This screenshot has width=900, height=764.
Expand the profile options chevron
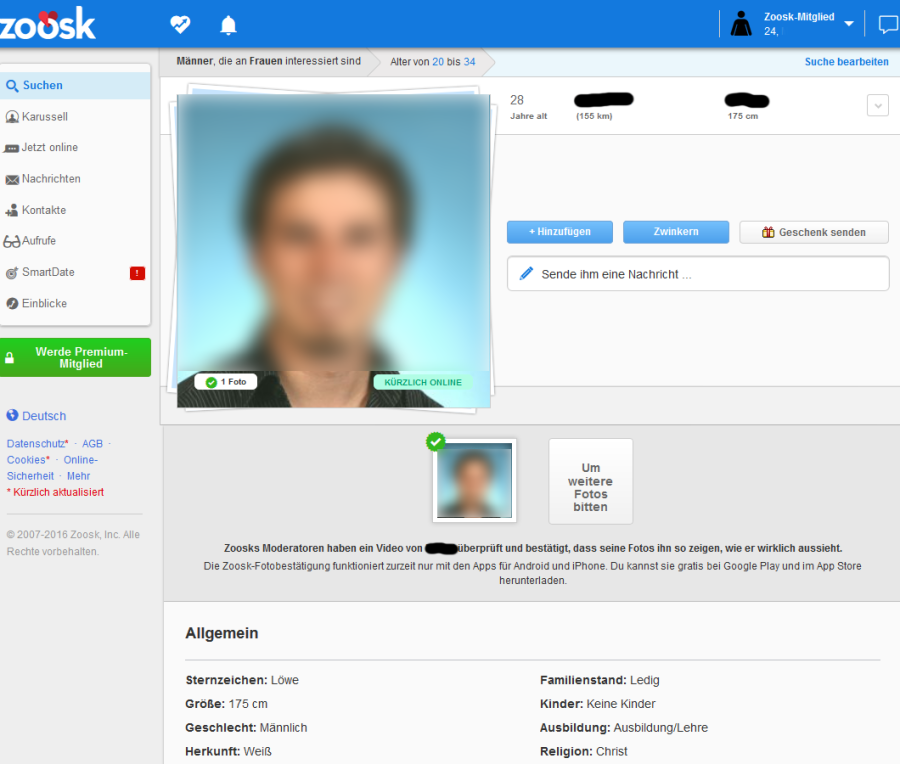tap(878, 105)
